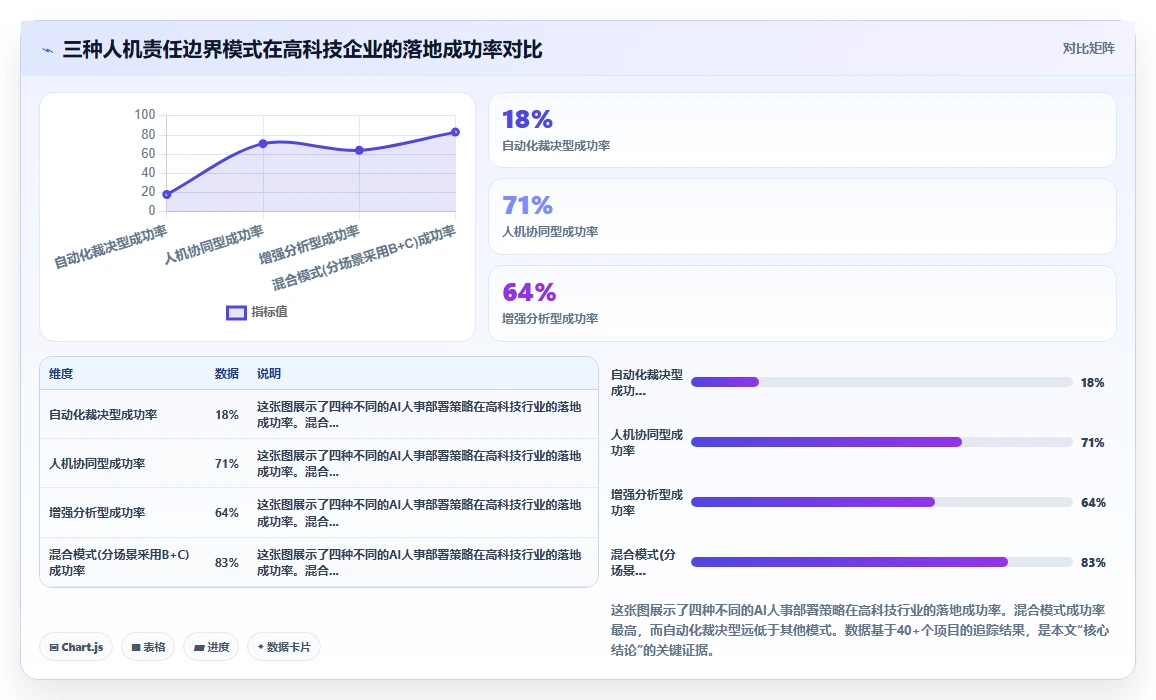Open the 71% 人机协同型成功率 data card
Image resolution: width=1156 pixels, height=700 pixels.
tap(802, 217)
